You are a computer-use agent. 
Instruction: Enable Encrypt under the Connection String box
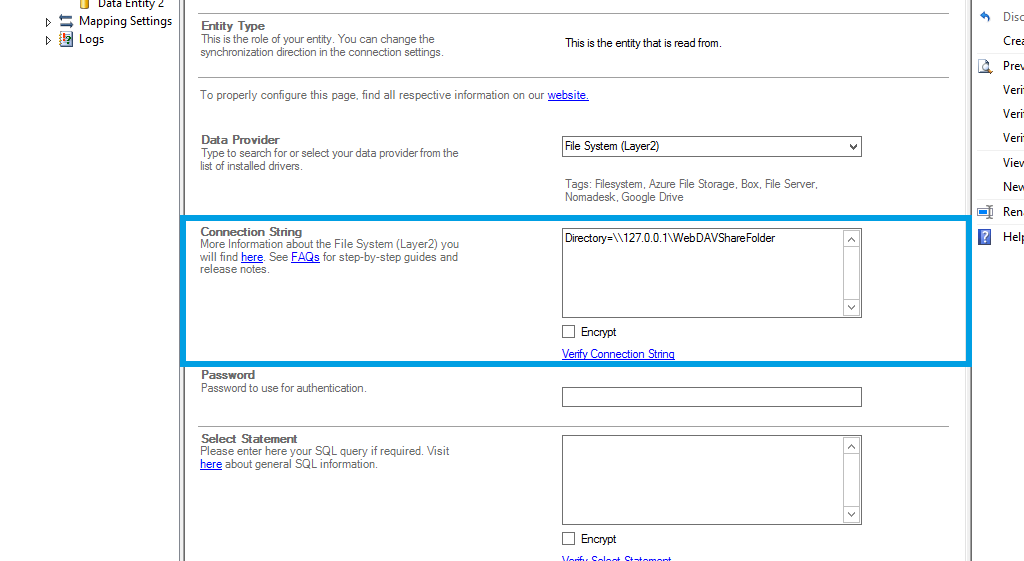569,332
